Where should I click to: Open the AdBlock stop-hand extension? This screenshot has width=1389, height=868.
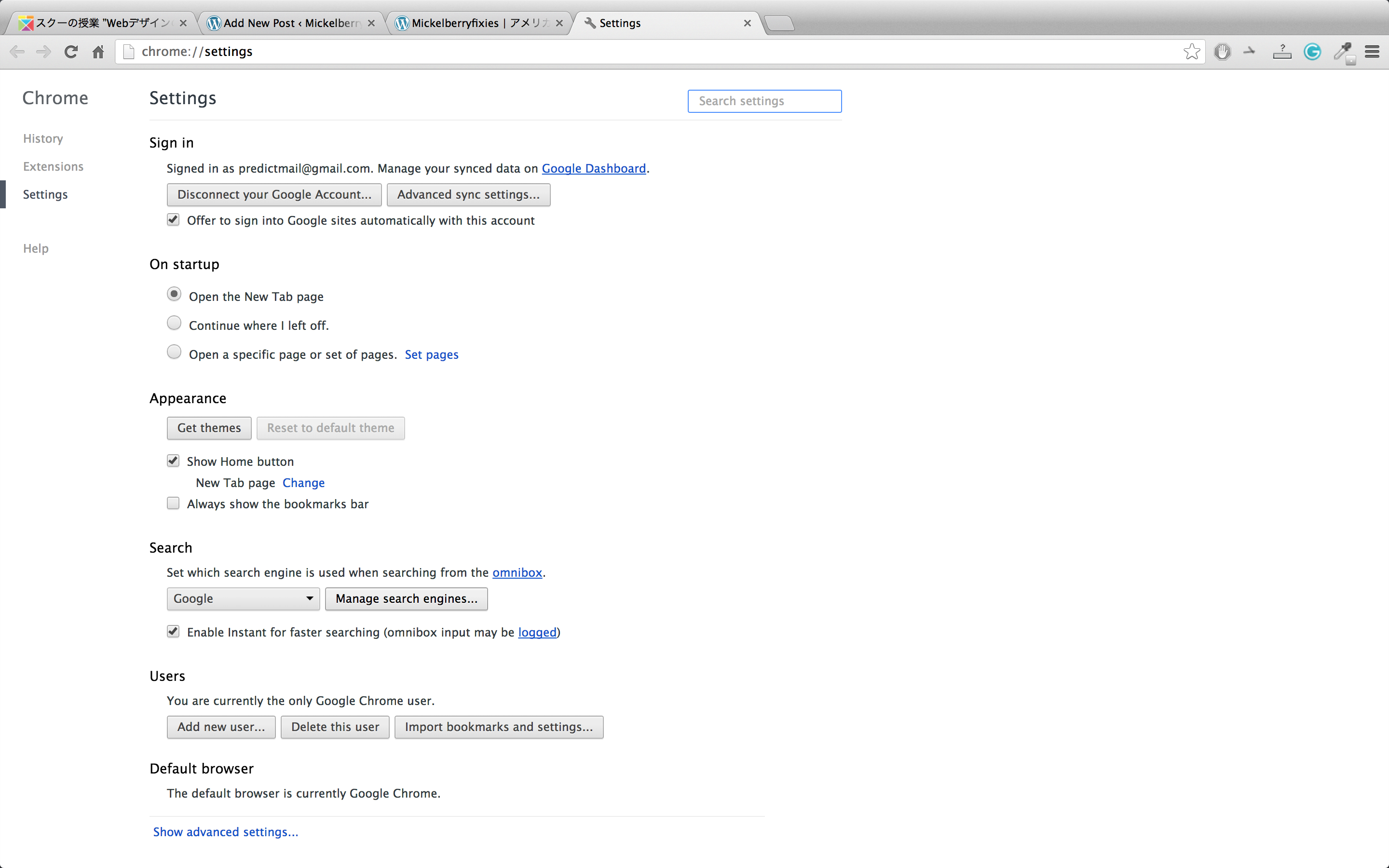pos(1222,52)
